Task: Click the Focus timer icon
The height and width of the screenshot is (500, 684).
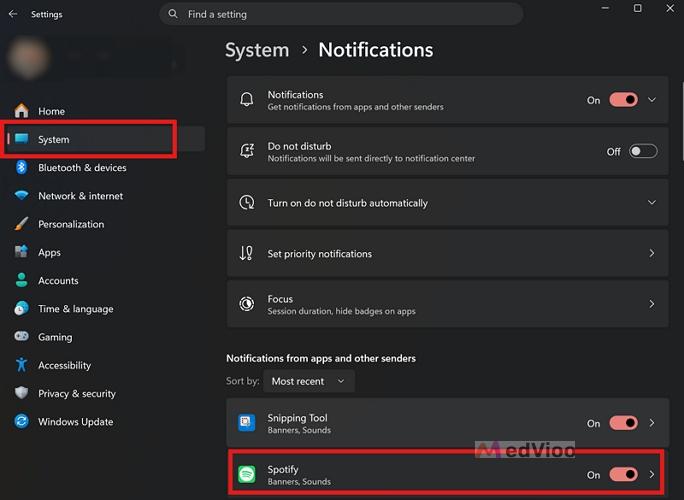Action: point(246,304)
